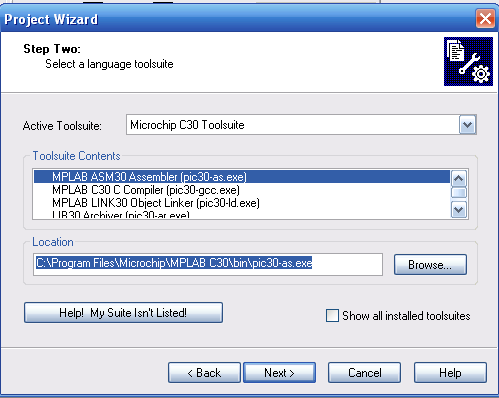
Task: Cancel the Project Wizard
Action: click(x=364, y=372)
